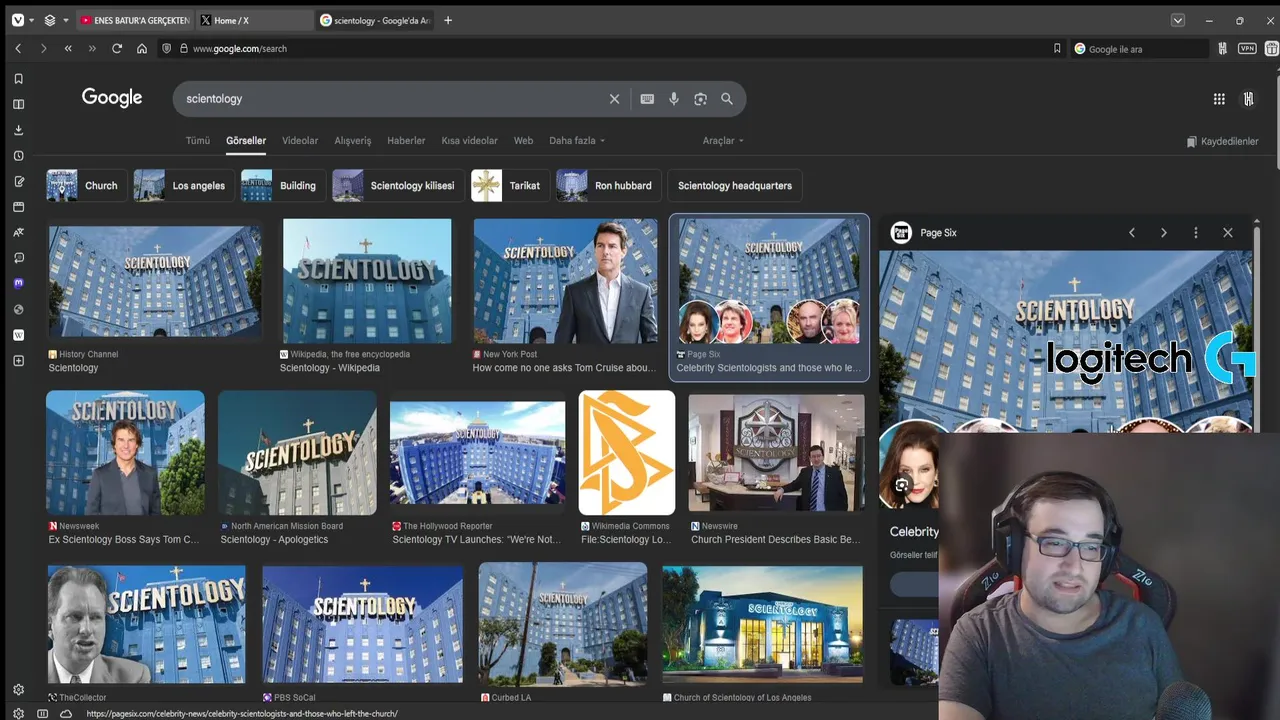Click the rewind history button
This screenshot has width=1280, height=720.
click(68, 48)
